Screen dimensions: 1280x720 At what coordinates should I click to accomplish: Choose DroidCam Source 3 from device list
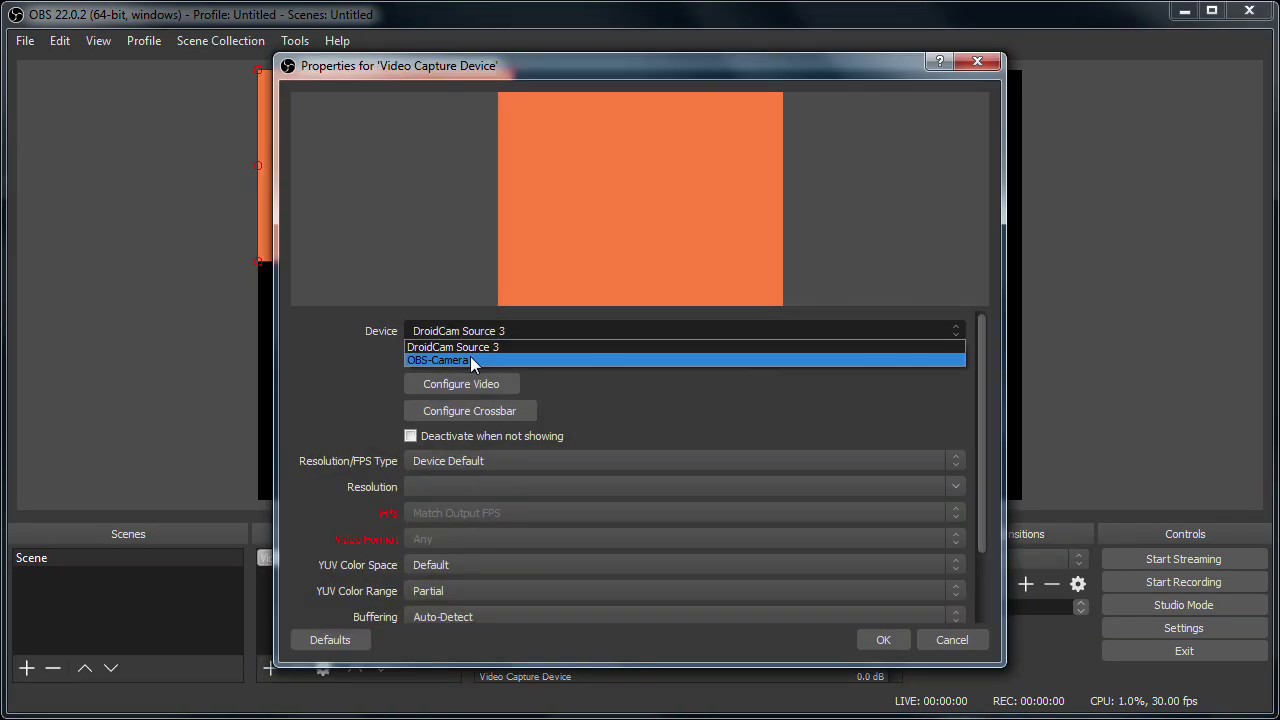[x=685, y=347]
